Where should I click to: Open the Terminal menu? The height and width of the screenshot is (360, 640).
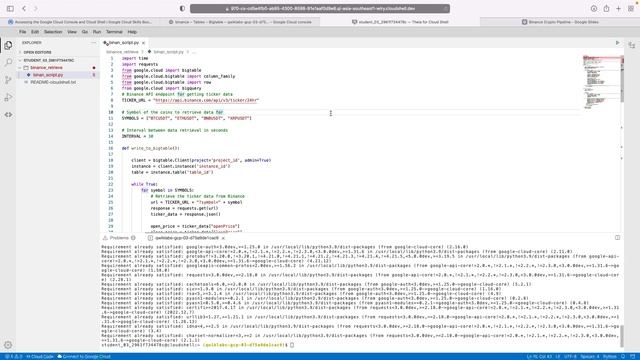tap(114, 32)
